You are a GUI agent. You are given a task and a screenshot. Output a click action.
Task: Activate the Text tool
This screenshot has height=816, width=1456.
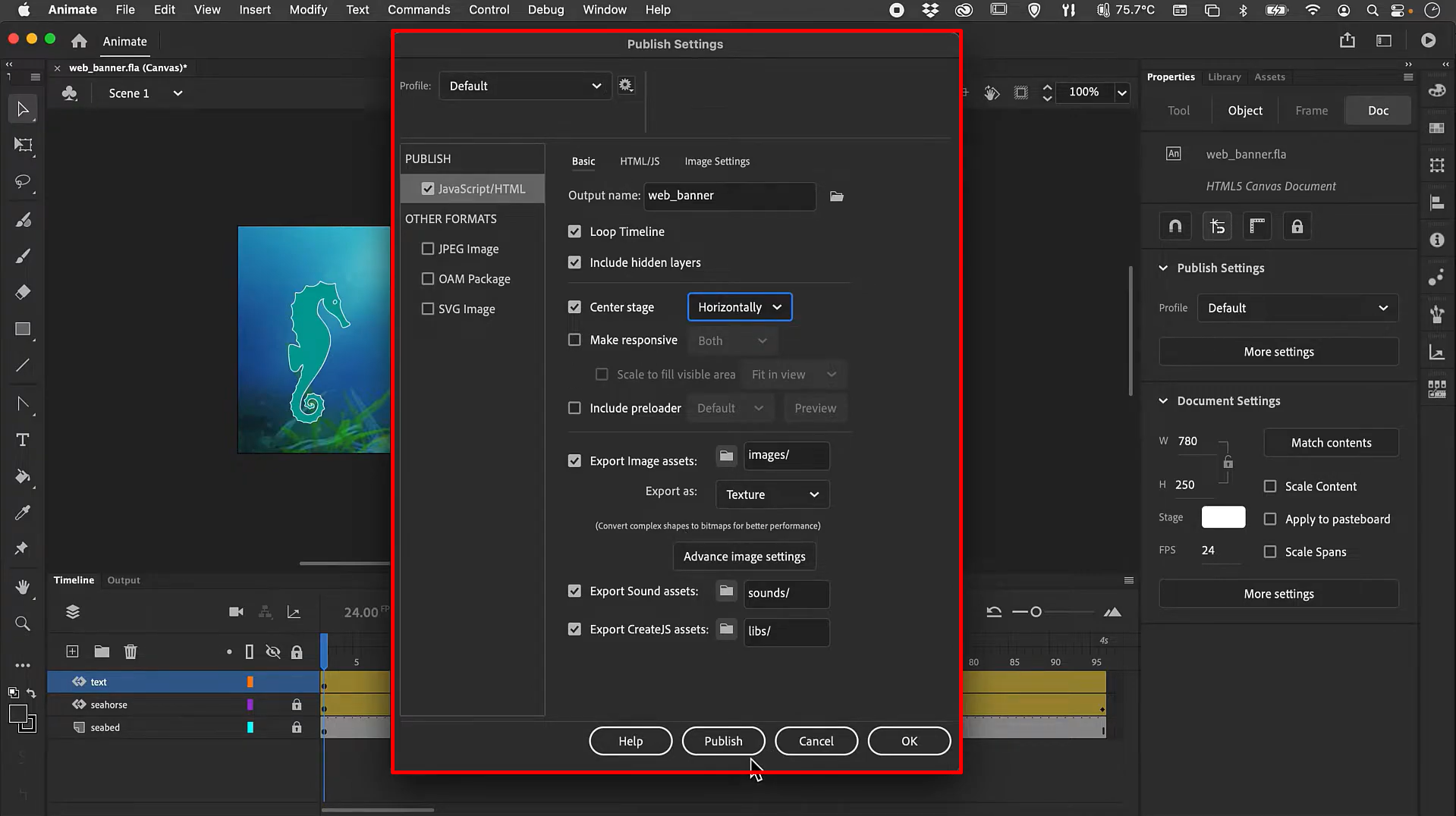23,439
